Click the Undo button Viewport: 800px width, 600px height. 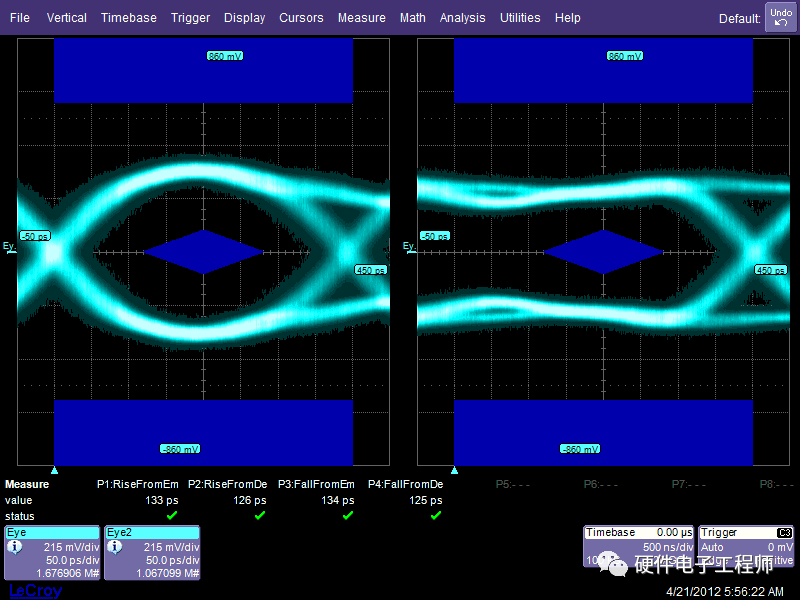click(x=781, y=17)
